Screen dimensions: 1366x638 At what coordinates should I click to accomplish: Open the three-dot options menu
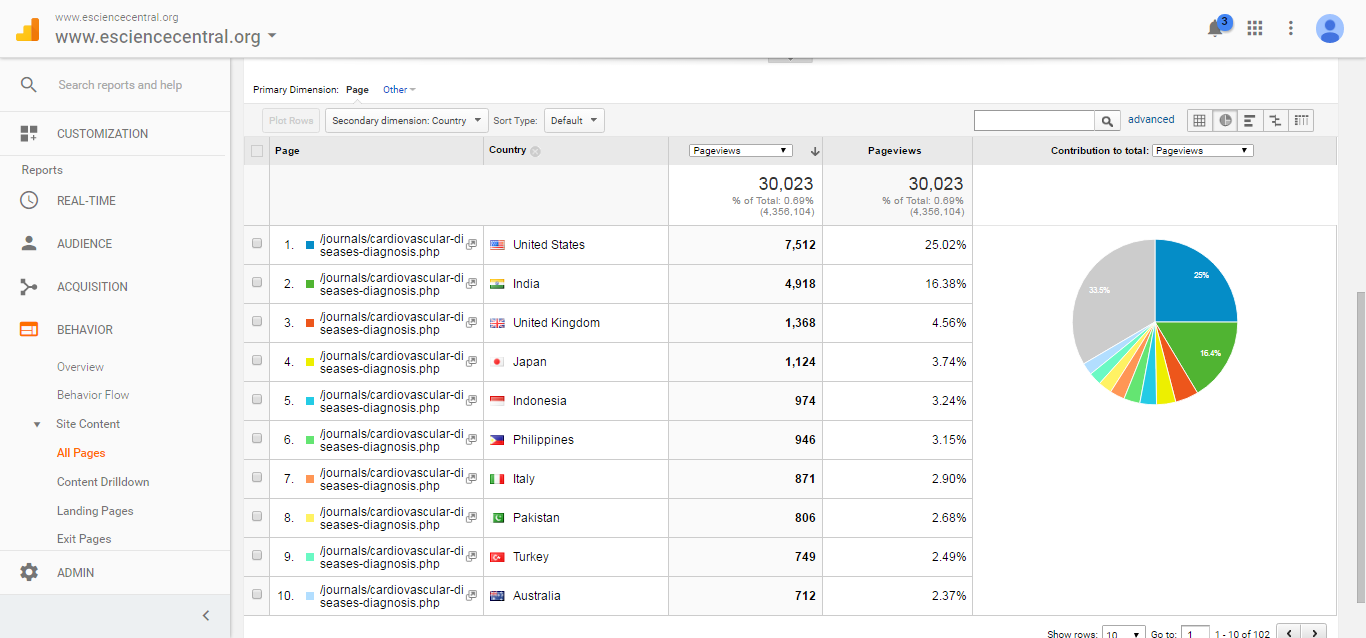(1291, 28)
